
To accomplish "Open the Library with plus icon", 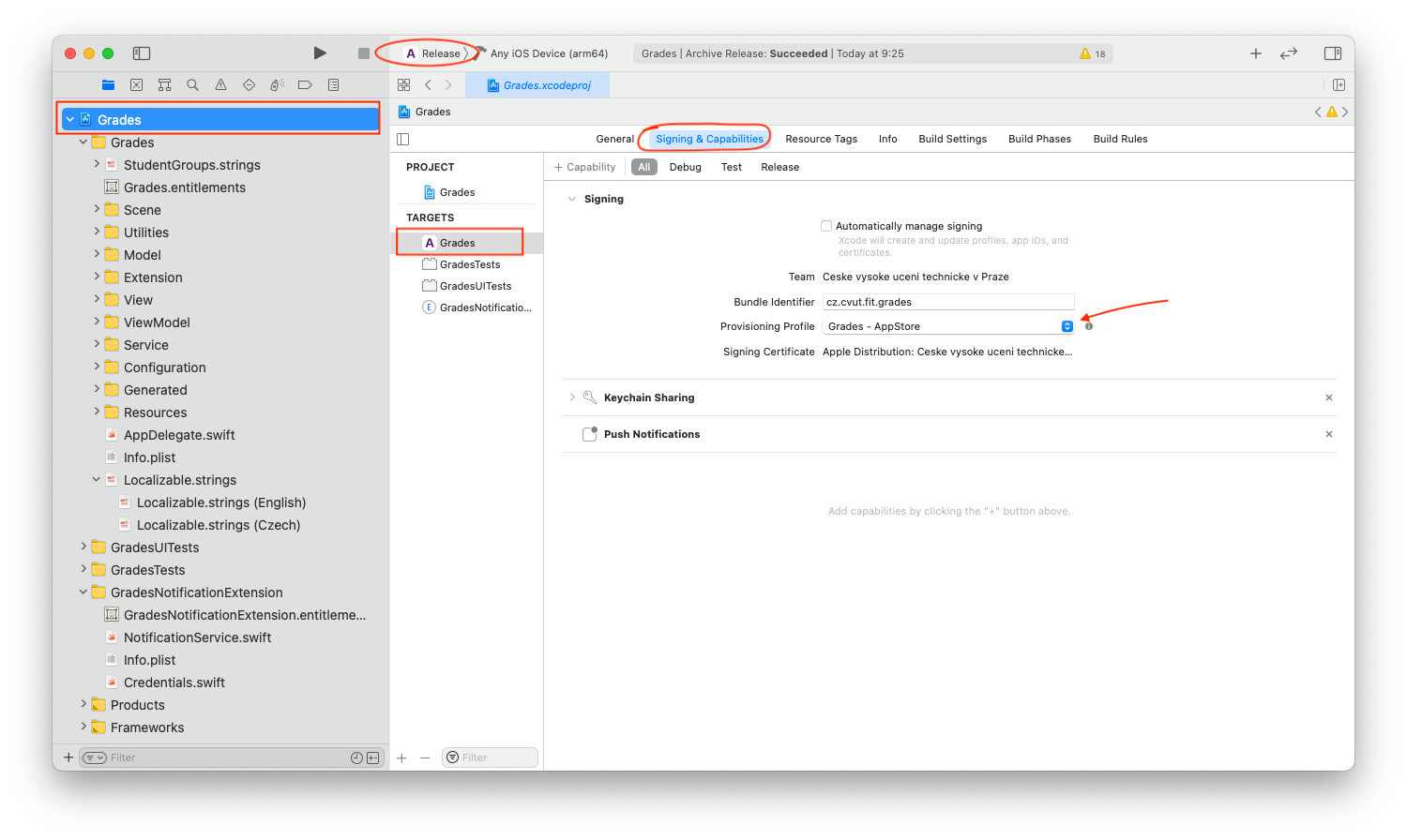I will 1255,53.
